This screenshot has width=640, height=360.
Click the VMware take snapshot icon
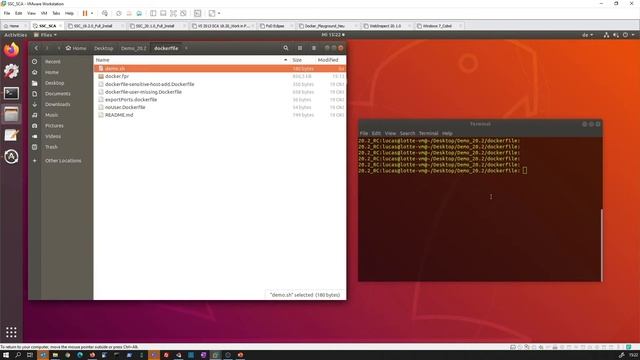119,13
